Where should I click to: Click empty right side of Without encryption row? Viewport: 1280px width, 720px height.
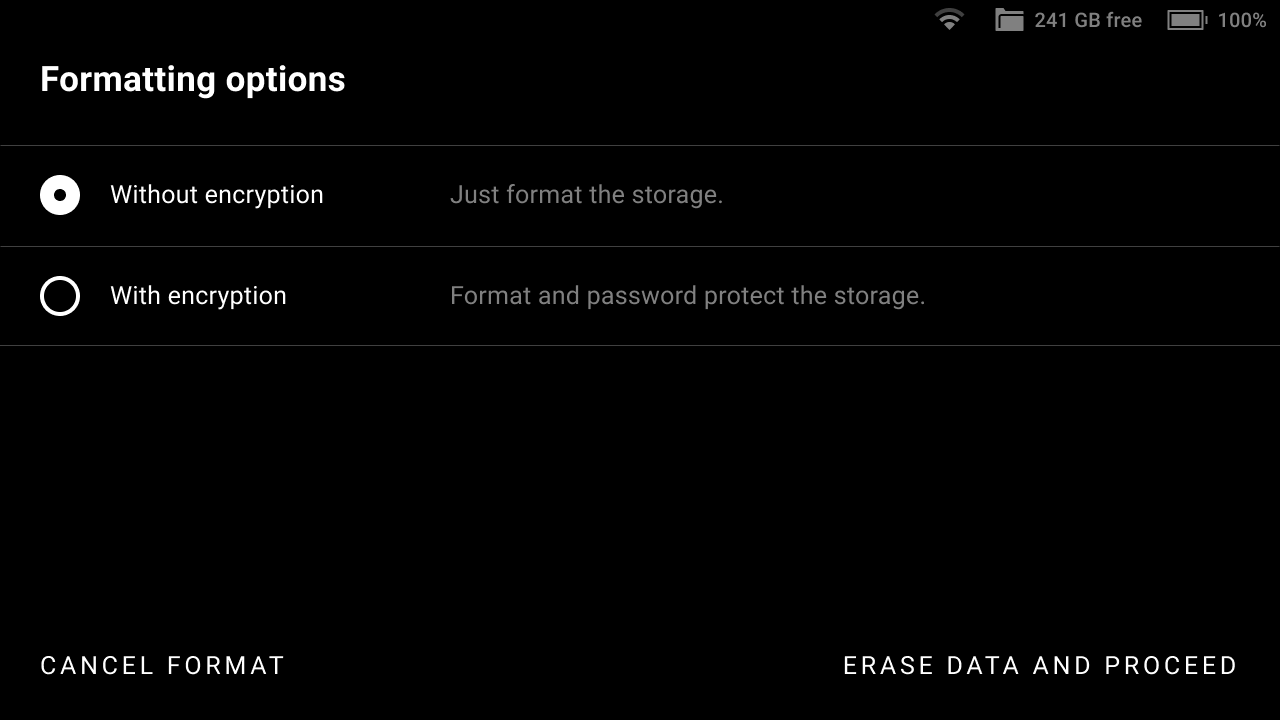coord(1050,195)
